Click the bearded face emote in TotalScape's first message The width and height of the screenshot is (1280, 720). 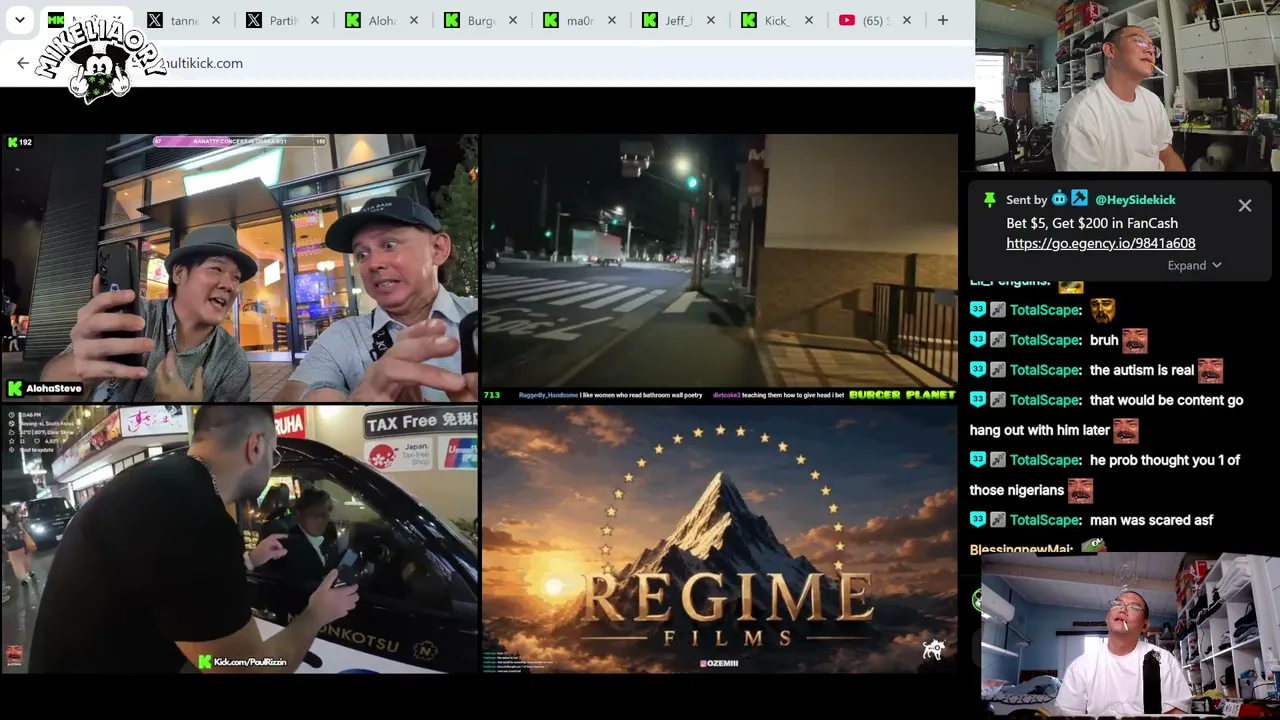pyautogui.click(x=1102, y=310)
